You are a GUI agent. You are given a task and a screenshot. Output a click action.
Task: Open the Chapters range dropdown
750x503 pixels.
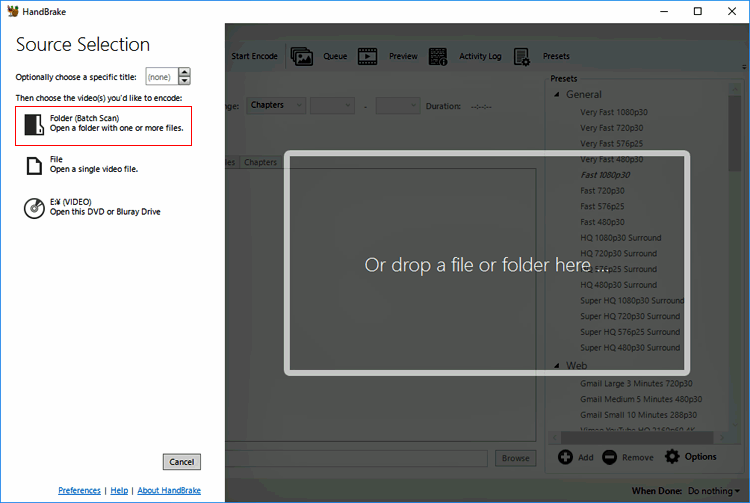click(276, 105)
